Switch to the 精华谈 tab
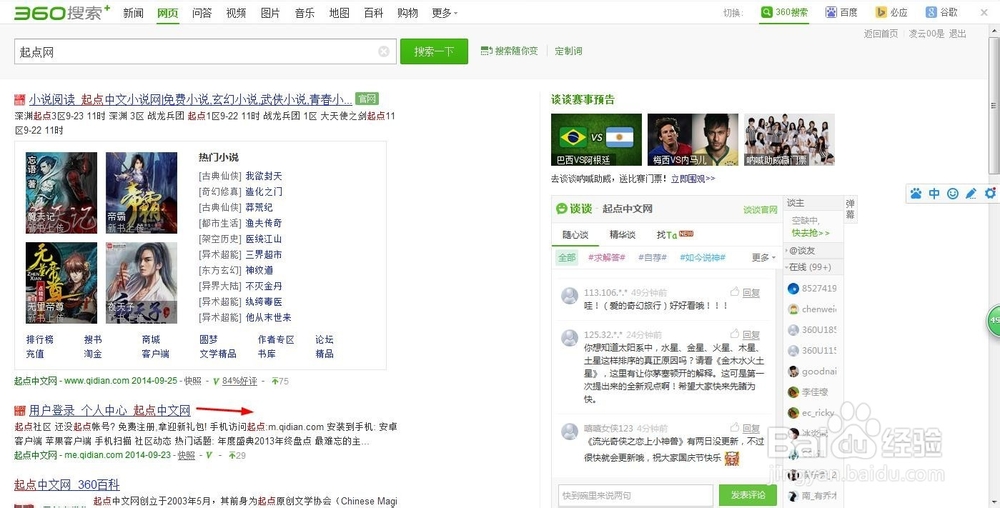The width and height of the screenshot is (1000, 508). (622, 235)
